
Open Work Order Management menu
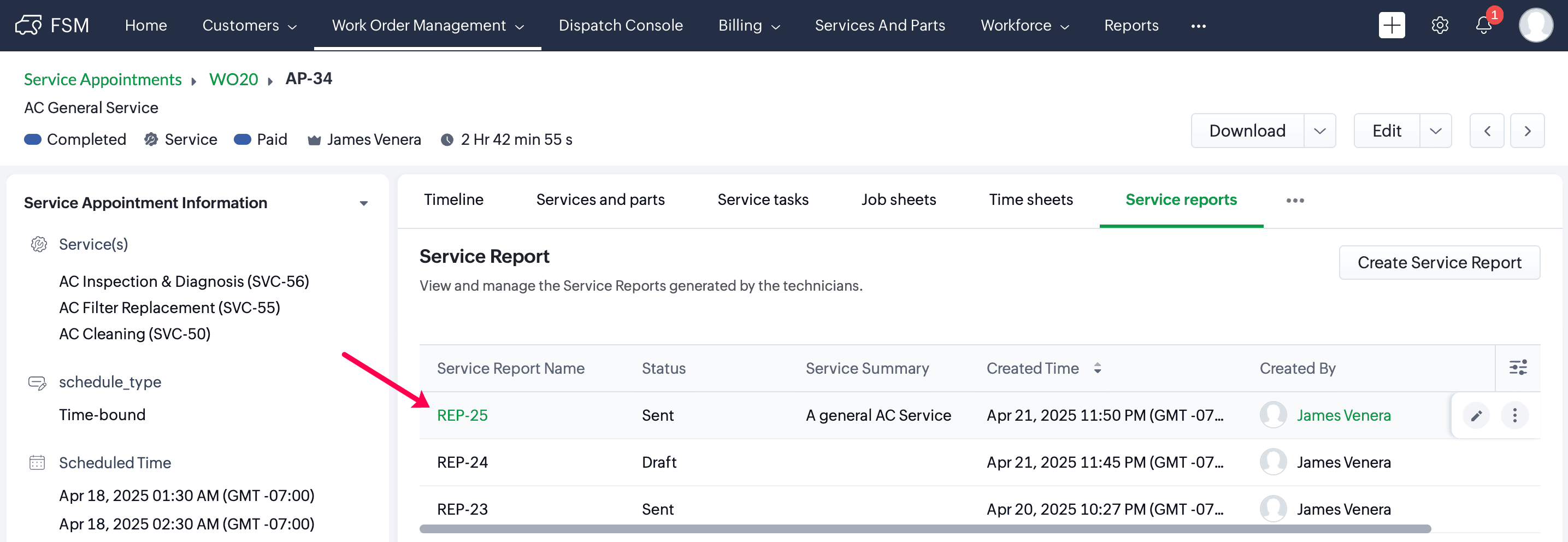[x=427, y=26]
